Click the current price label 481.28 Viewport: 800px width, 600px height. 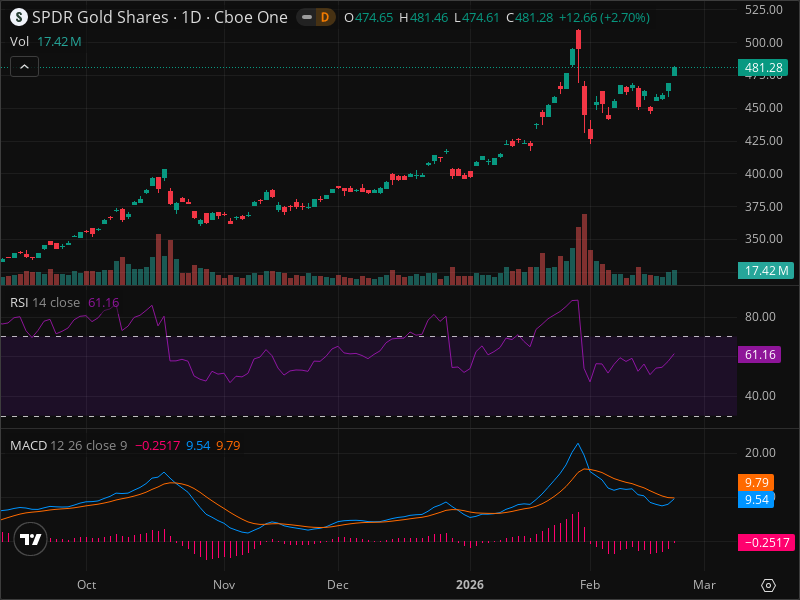tap(763, 67)
